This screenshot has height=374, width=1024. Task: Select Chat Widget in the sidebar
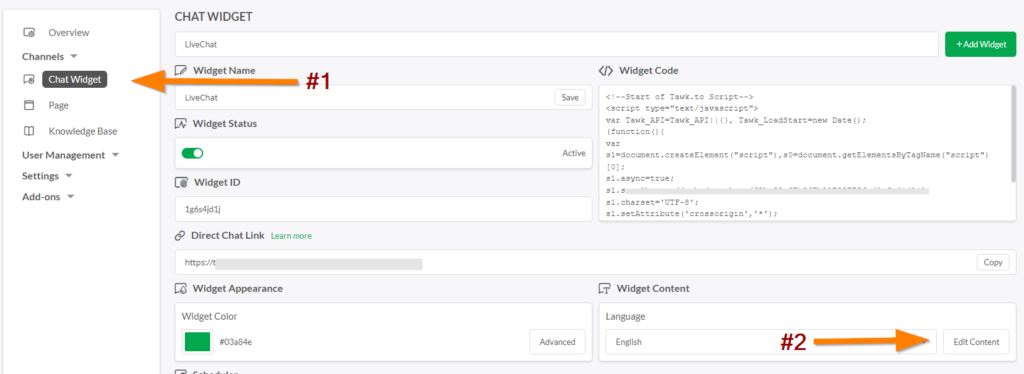click(x=74, y=80)
